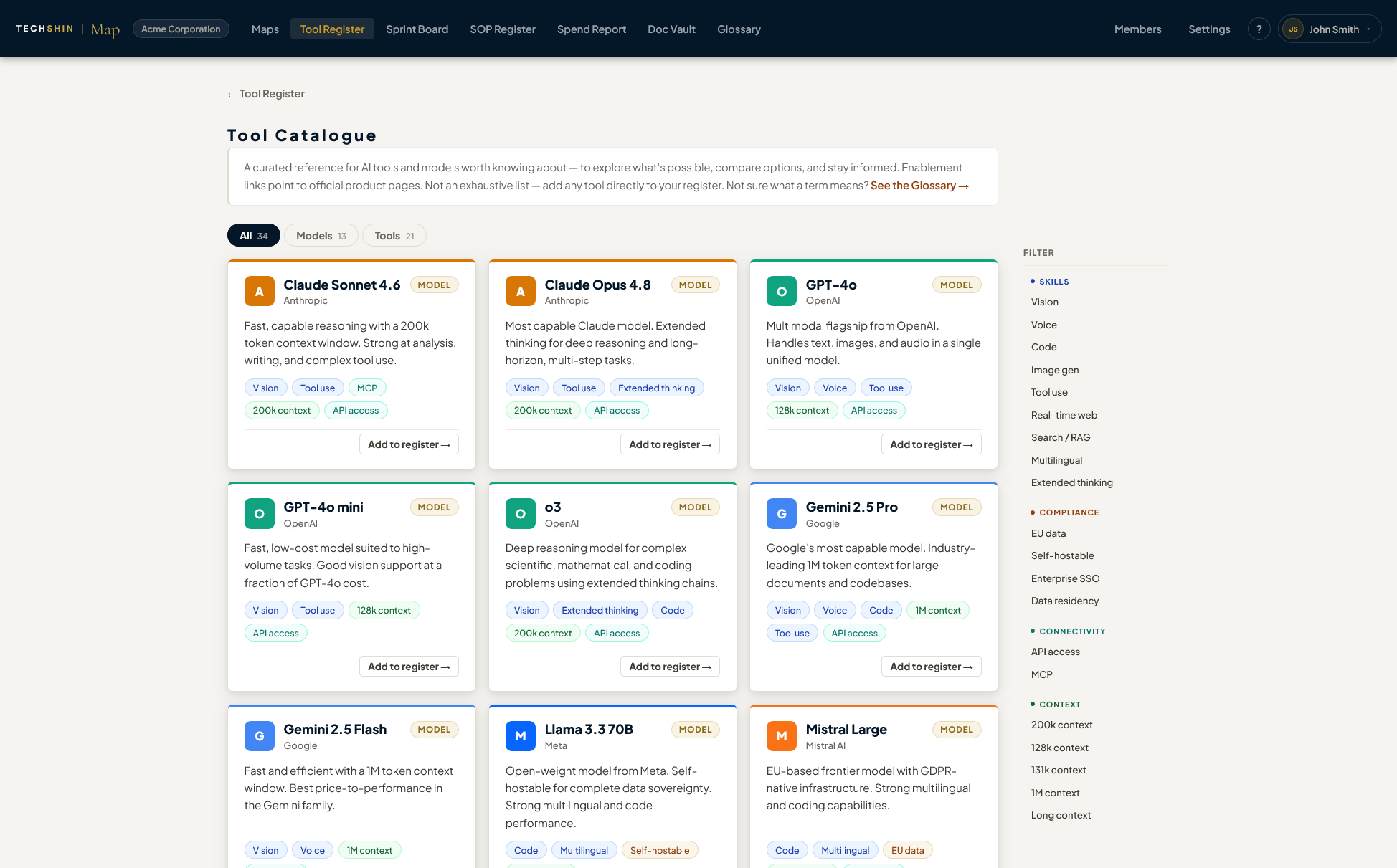Click the GPT-4o mini OpenAI logo icon

[259, 514]
